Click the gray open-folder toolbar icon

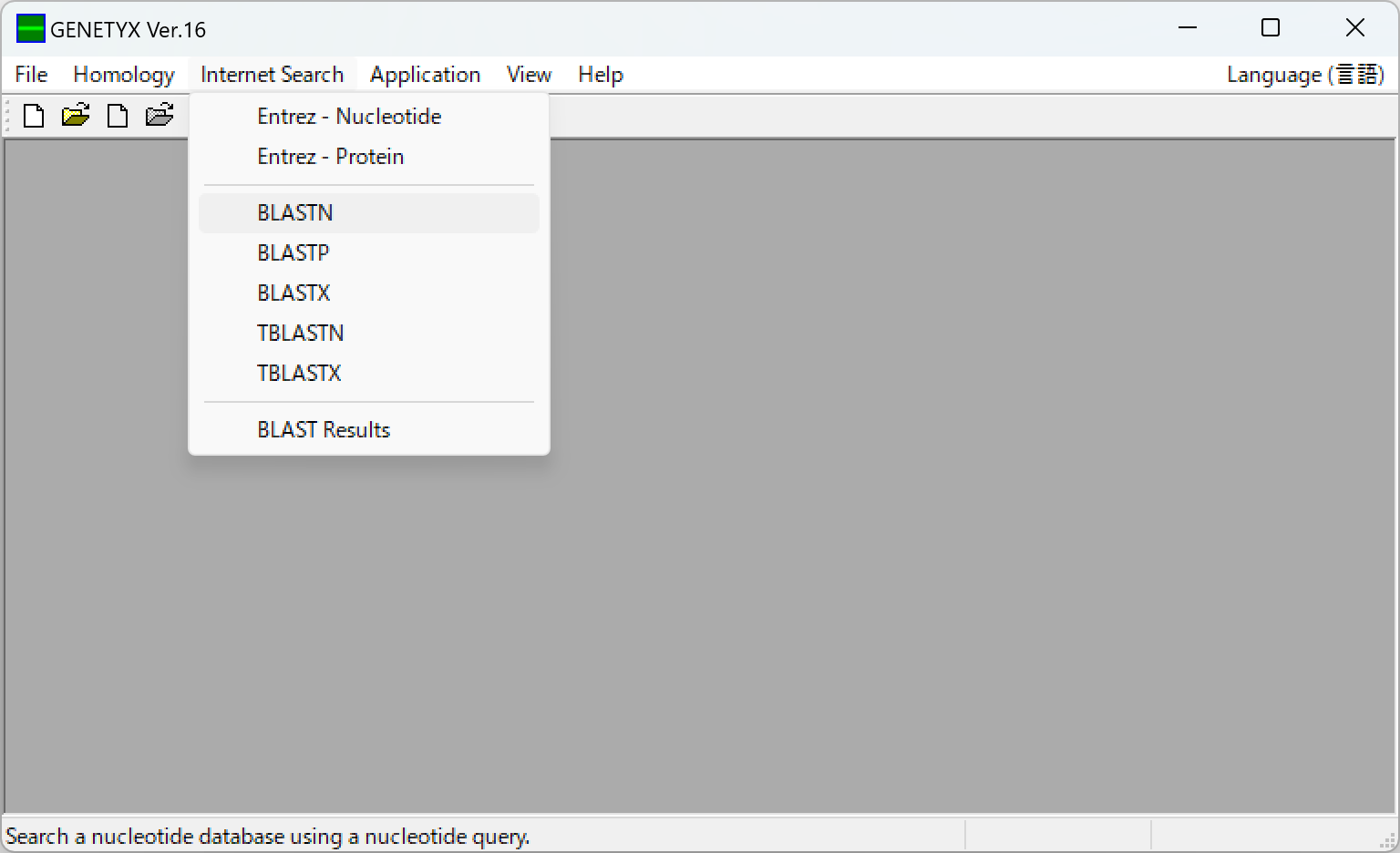coord(160,116)
